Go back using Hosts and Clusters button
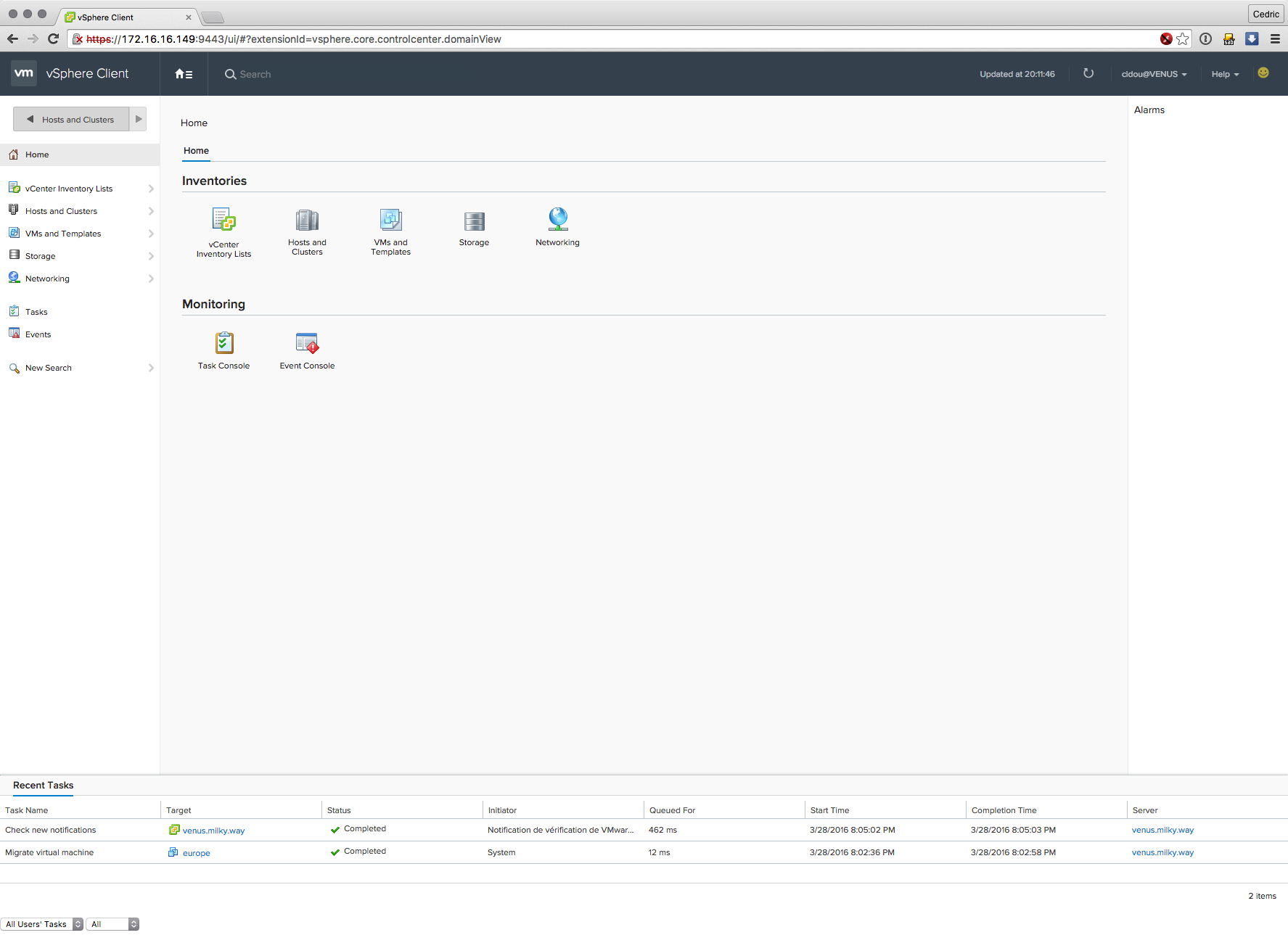The width and height of the screenshot is (1288, 935). point(71,120)
